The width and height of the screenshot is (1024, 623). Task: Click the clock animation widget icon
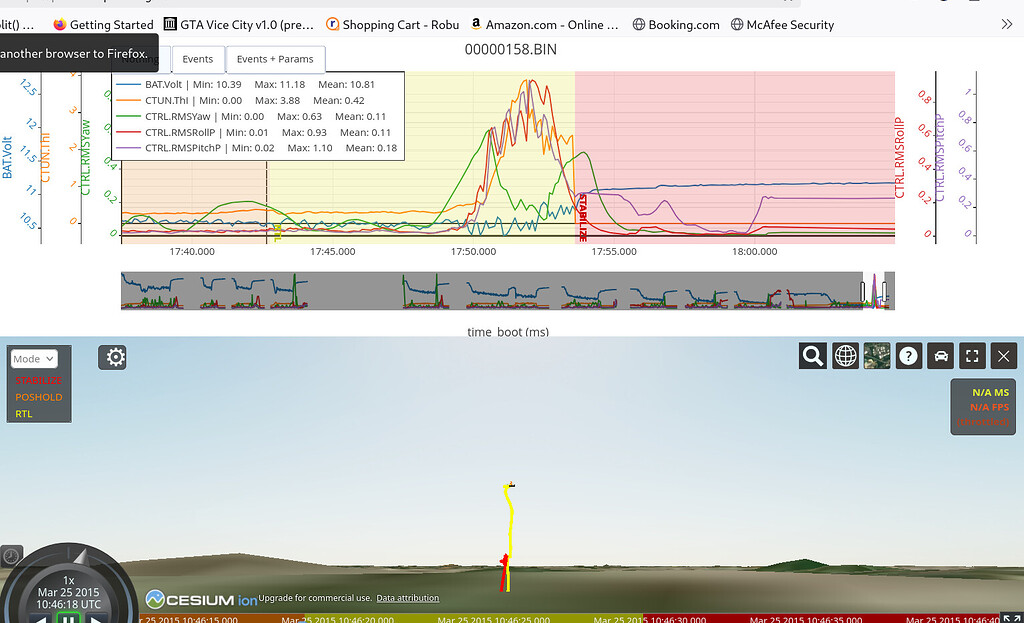pyautogui.click(x=10, y=555)
